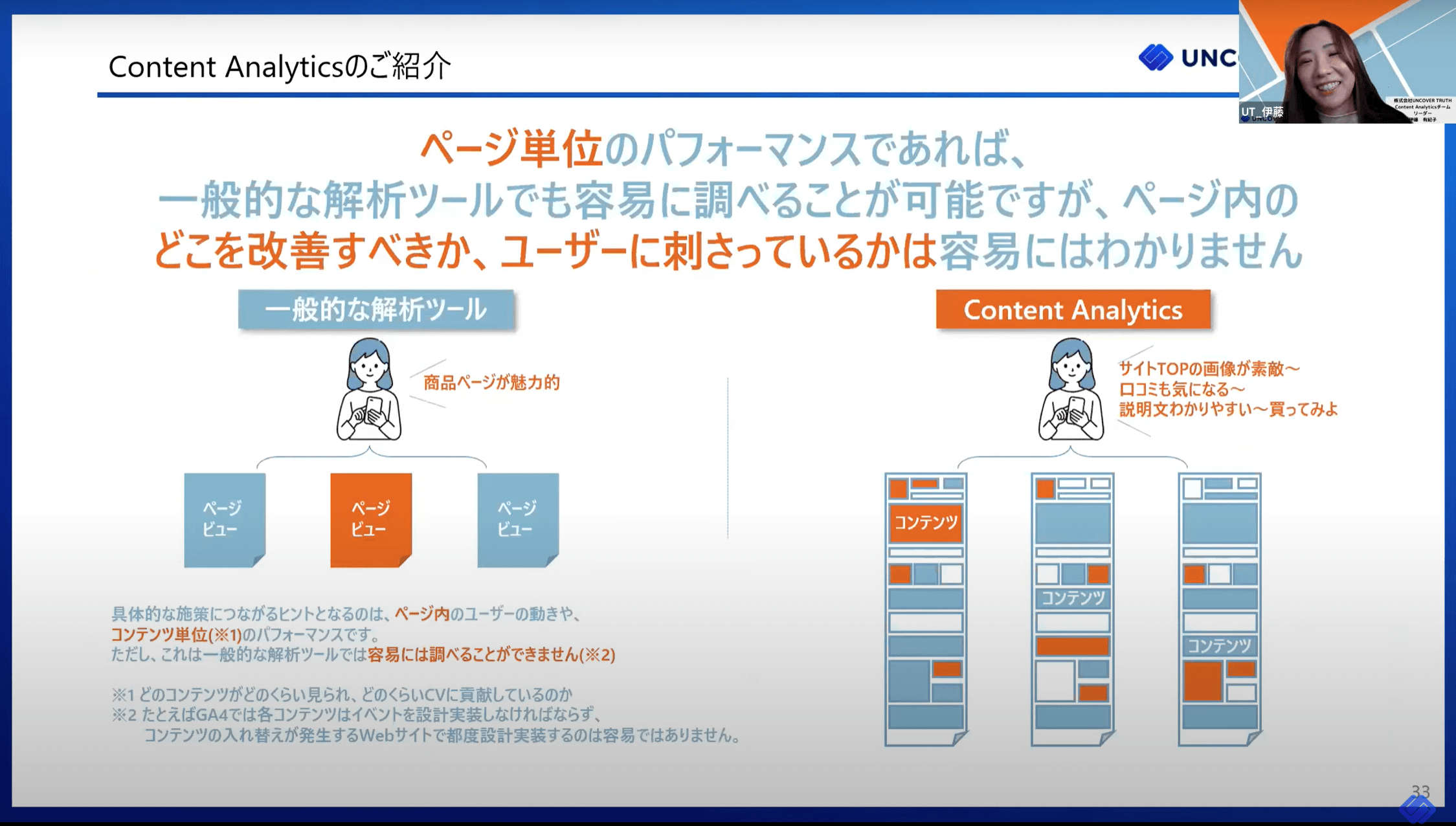Click the presenter webcam thumbnail
The image size is (1456, 826).
point(1347,61)
